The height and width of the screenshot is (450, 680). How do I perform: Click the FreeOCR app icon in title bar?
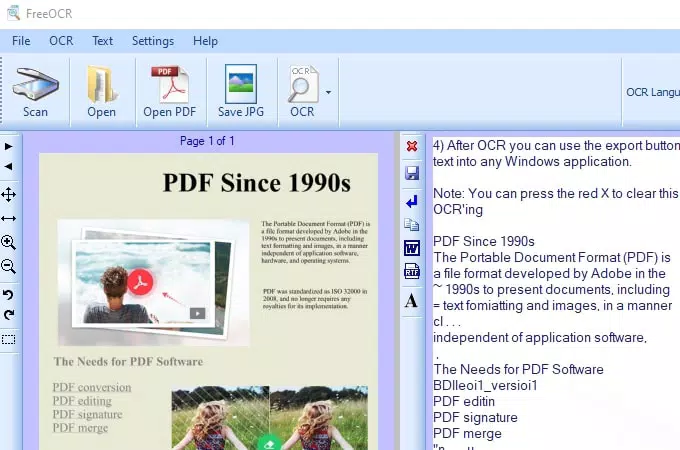(13, 13)
